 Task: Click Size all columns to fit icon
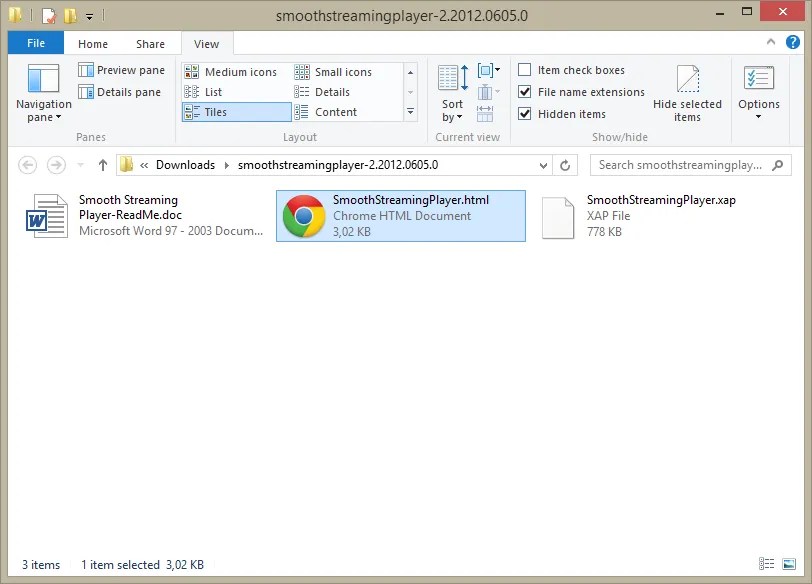click(x=485, y=113)
